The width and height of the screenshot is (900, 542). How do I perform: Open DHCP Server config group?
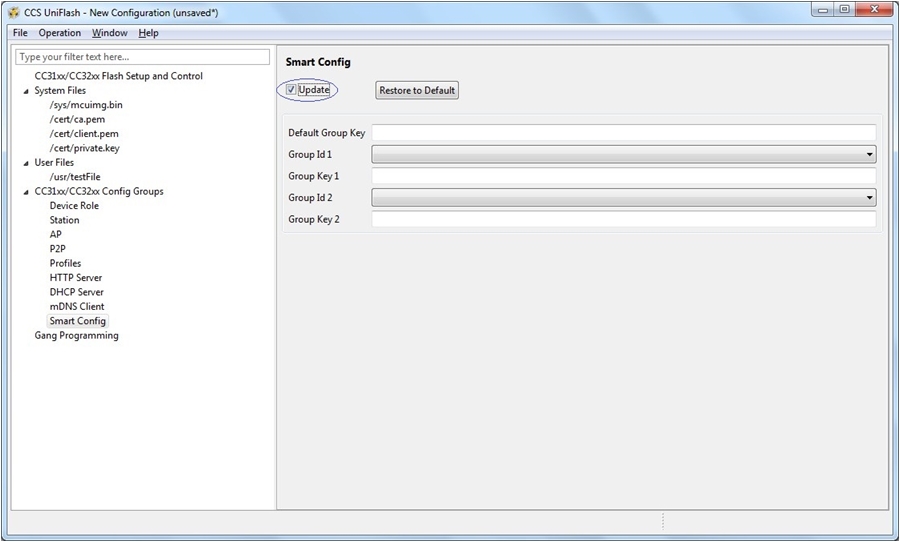click(x=76, y=292)
